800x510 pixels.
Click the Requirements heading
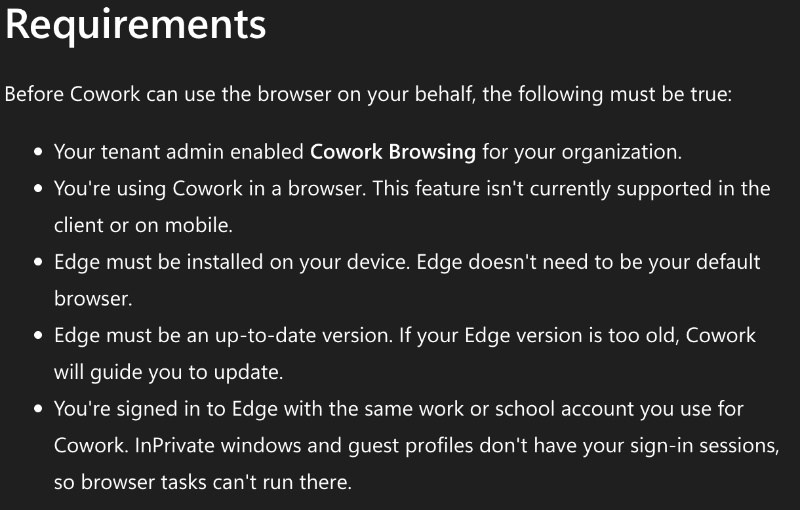tap(136, 24)
